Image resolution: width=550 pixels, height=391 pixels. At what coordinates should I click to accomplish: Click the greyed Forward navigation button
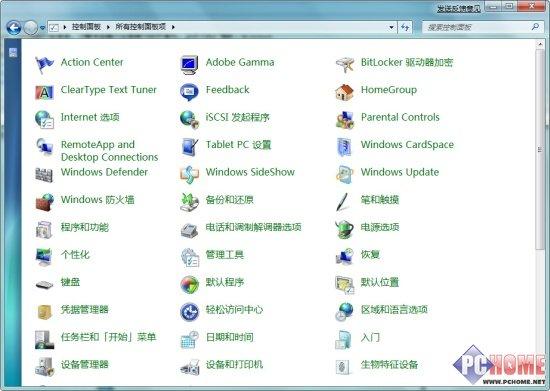click(31, 27)
